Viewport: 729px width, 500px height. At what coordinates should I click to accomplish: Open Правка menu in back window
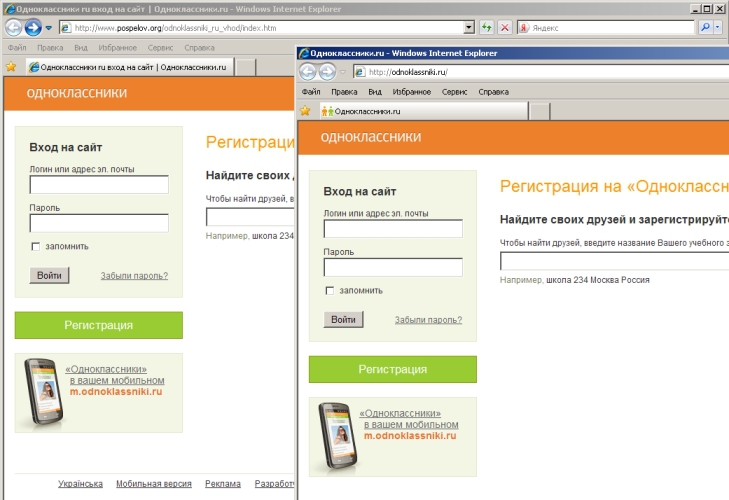[50, 47]
